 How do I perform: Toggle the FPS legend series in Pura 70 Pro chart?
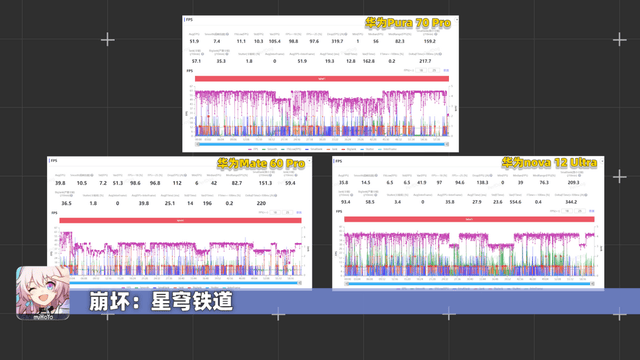253,149
